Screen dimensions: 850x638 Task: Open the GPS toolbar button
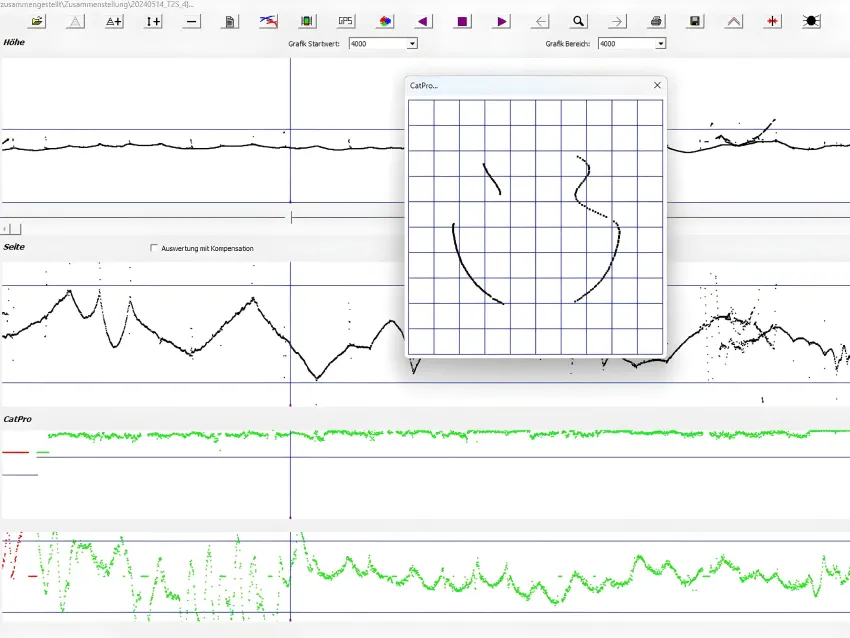click(x=345, y=22)
